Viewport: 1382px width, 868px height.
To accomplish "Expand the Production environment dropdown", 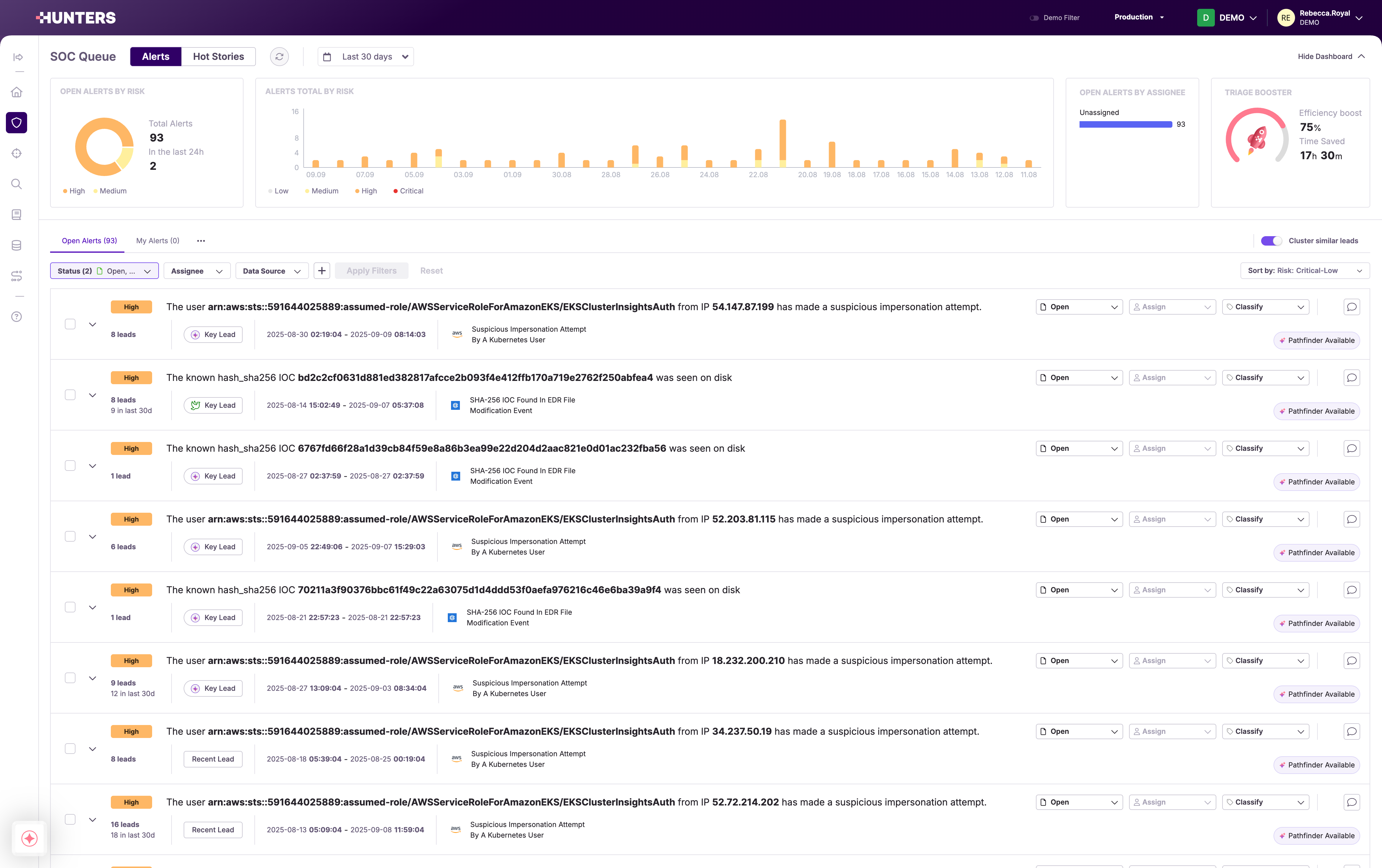I will (x=1139, y=17).
